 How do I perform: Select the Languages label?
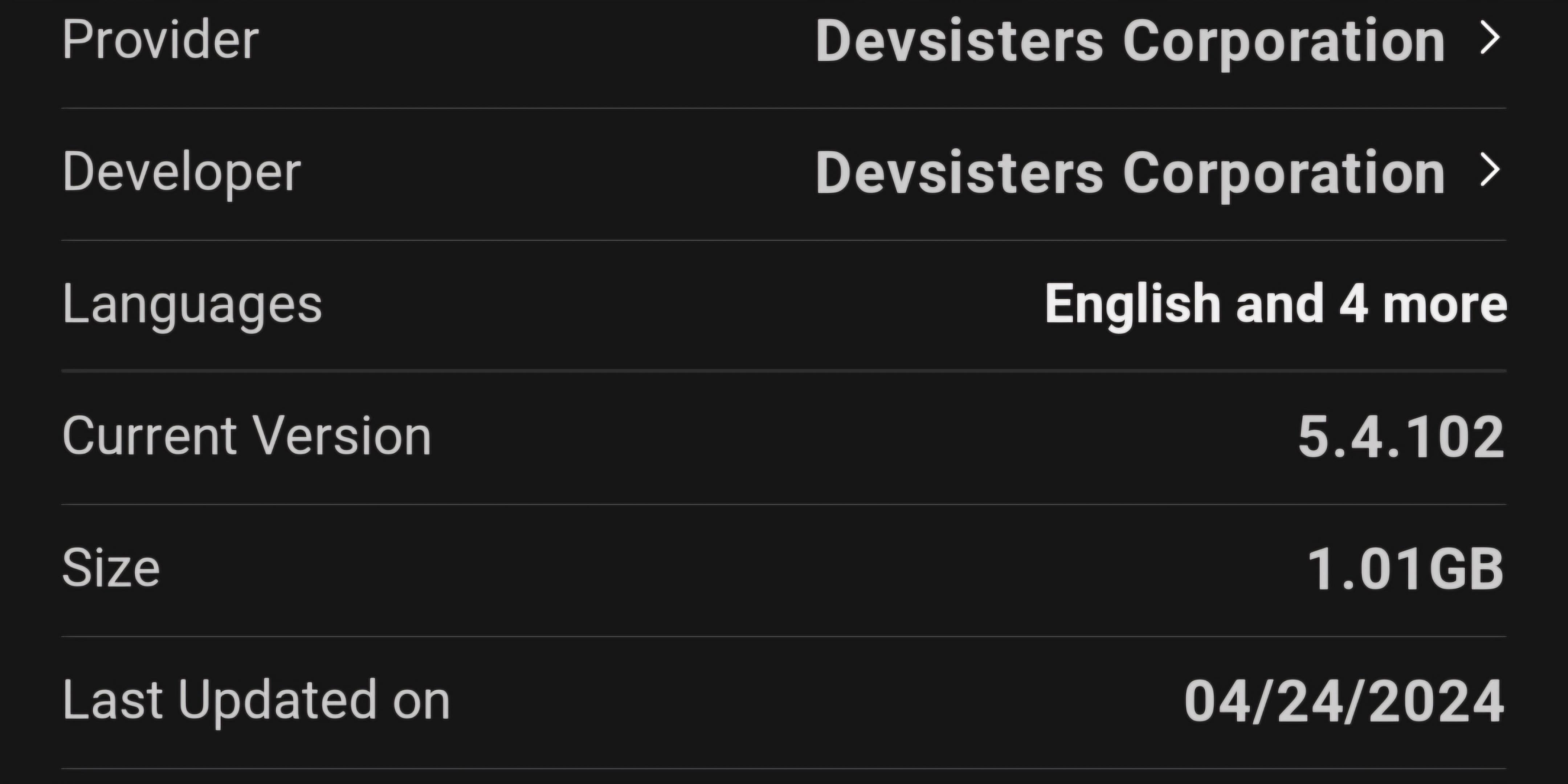(x=192, y=305)
